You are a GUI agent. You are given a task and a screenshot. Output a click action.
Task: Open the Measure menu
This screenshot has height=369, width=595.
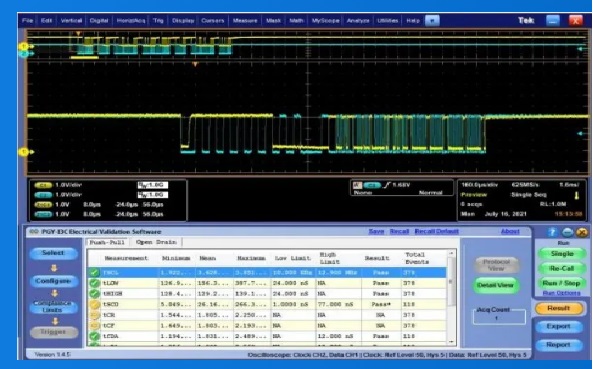point(245,20)
